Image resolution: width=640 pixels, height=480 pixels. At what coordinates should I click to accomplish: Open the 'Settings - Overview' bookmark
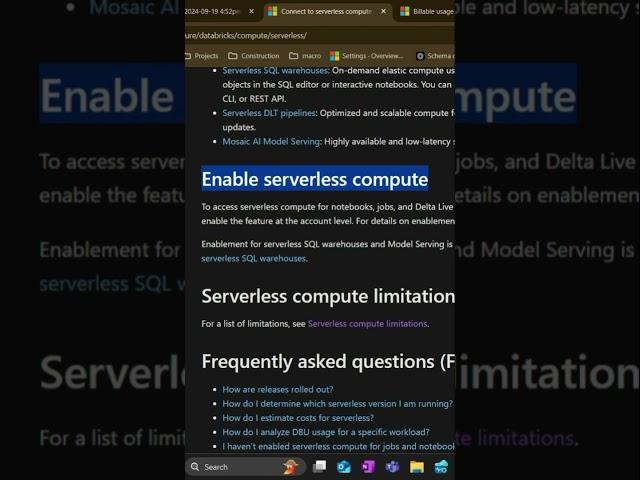367,56
